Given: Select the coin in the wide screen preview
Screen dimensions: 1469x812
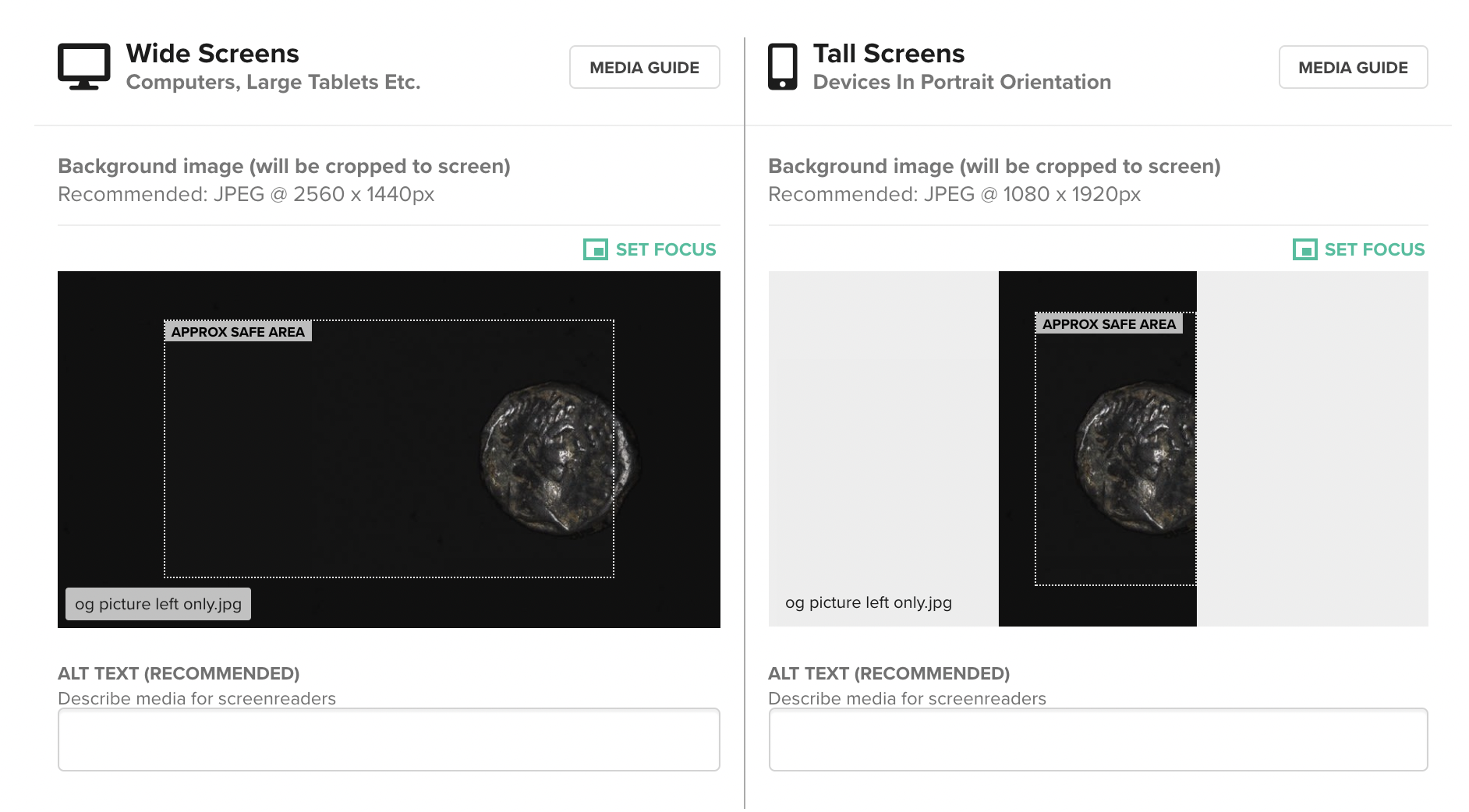Looking at the screenshot, I should (559, 457).
